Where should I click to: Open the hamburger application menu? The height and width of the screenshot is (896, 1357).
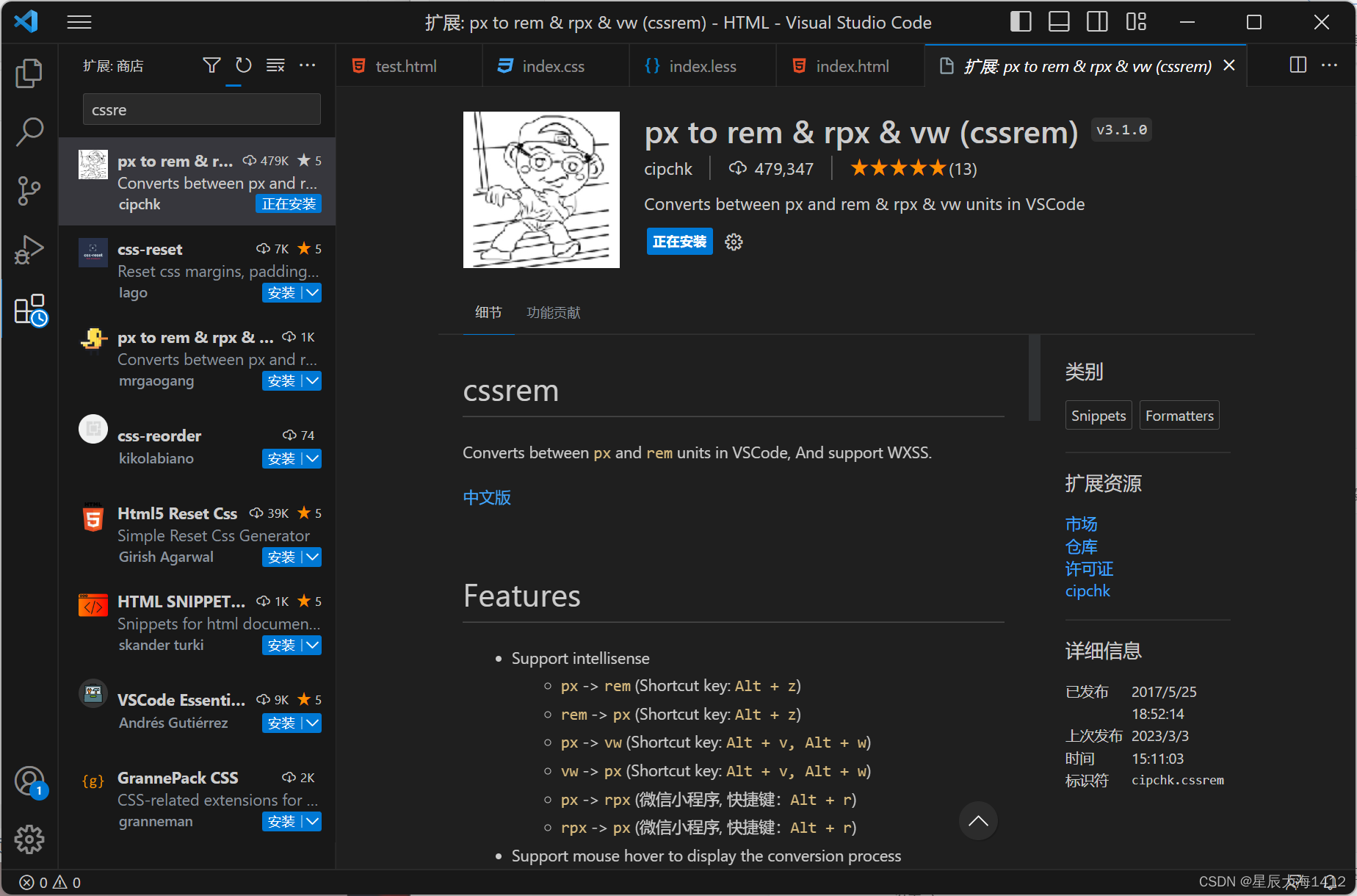(79, 22)
